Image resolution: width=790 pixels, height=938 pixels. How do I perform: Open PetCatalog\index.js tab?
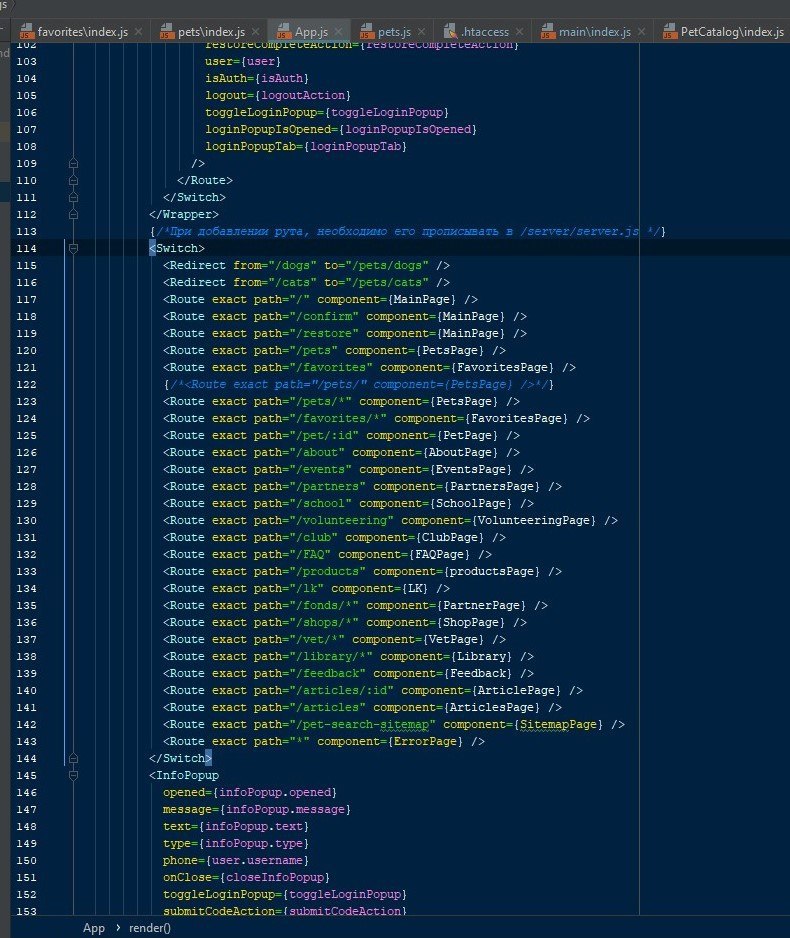pyautogui.click(x=732, y=32)
